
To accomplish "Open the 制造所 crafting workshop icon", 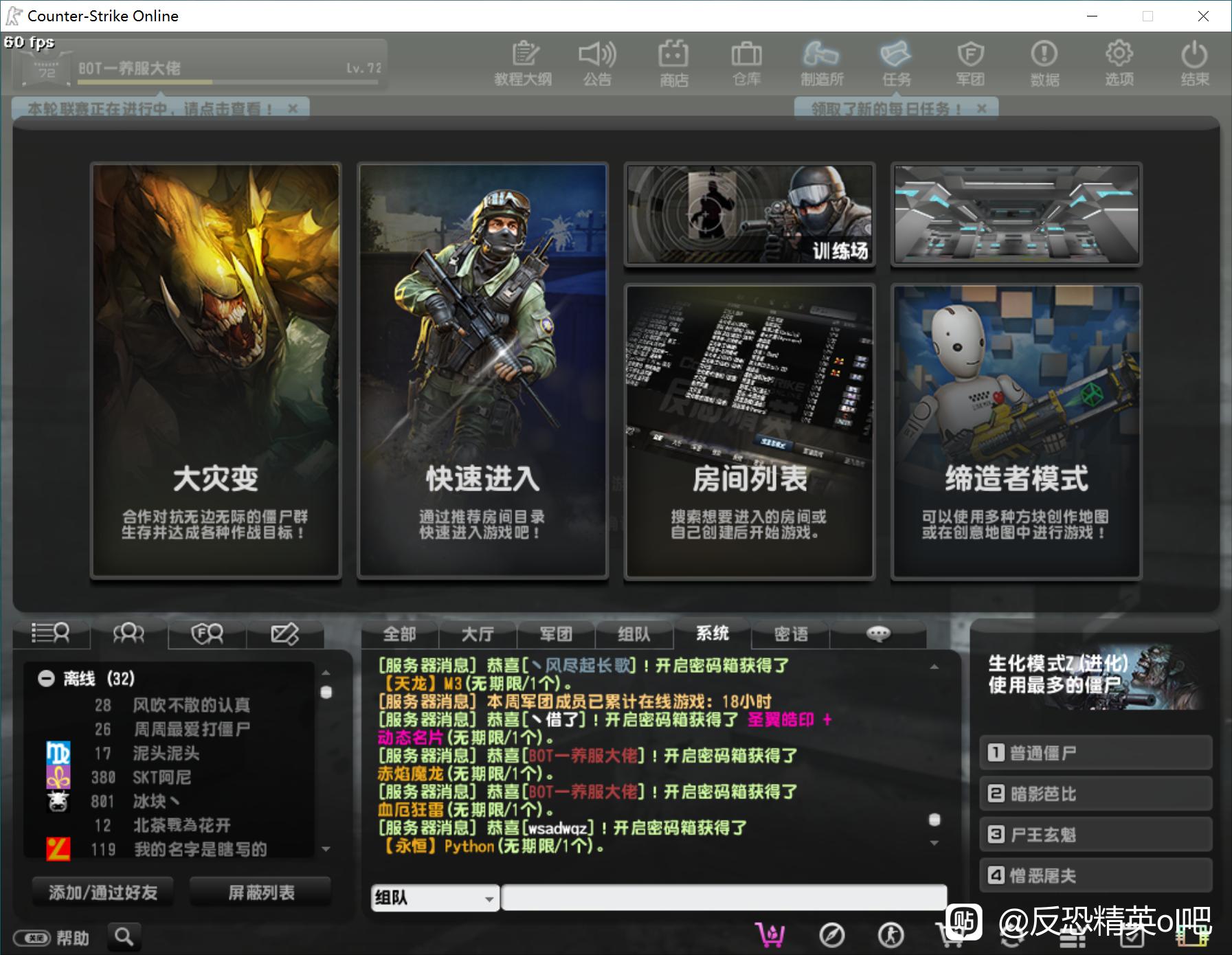I will (822, 63).
